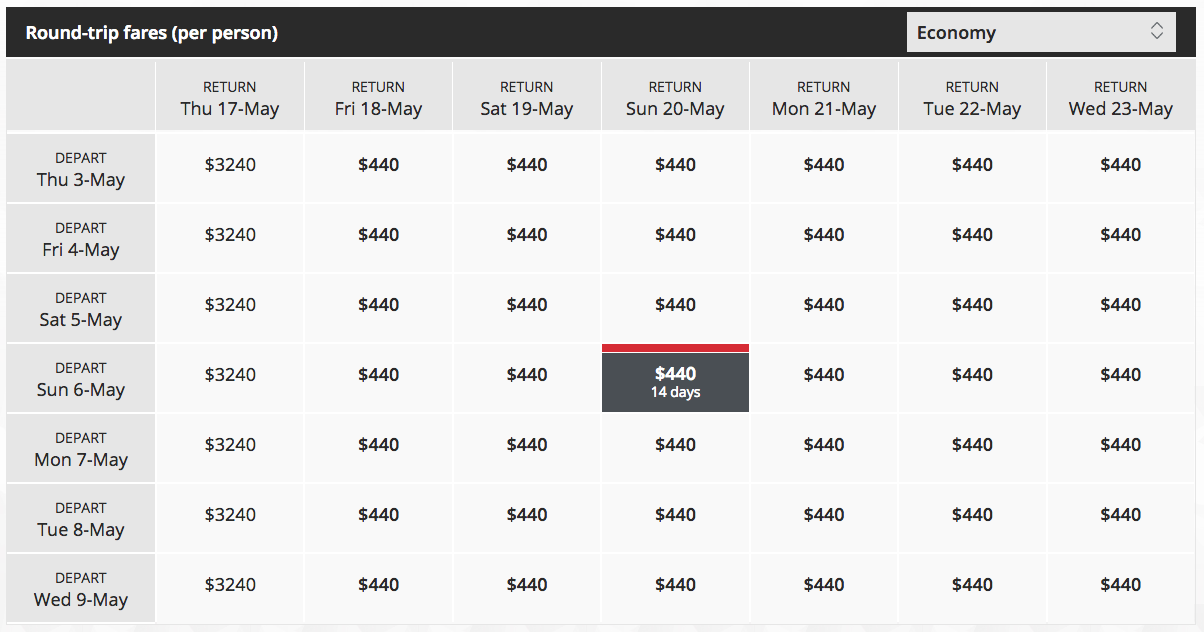Select Return Mon 21-May column header
This screenshot has width=1204, height=632.
824,98
